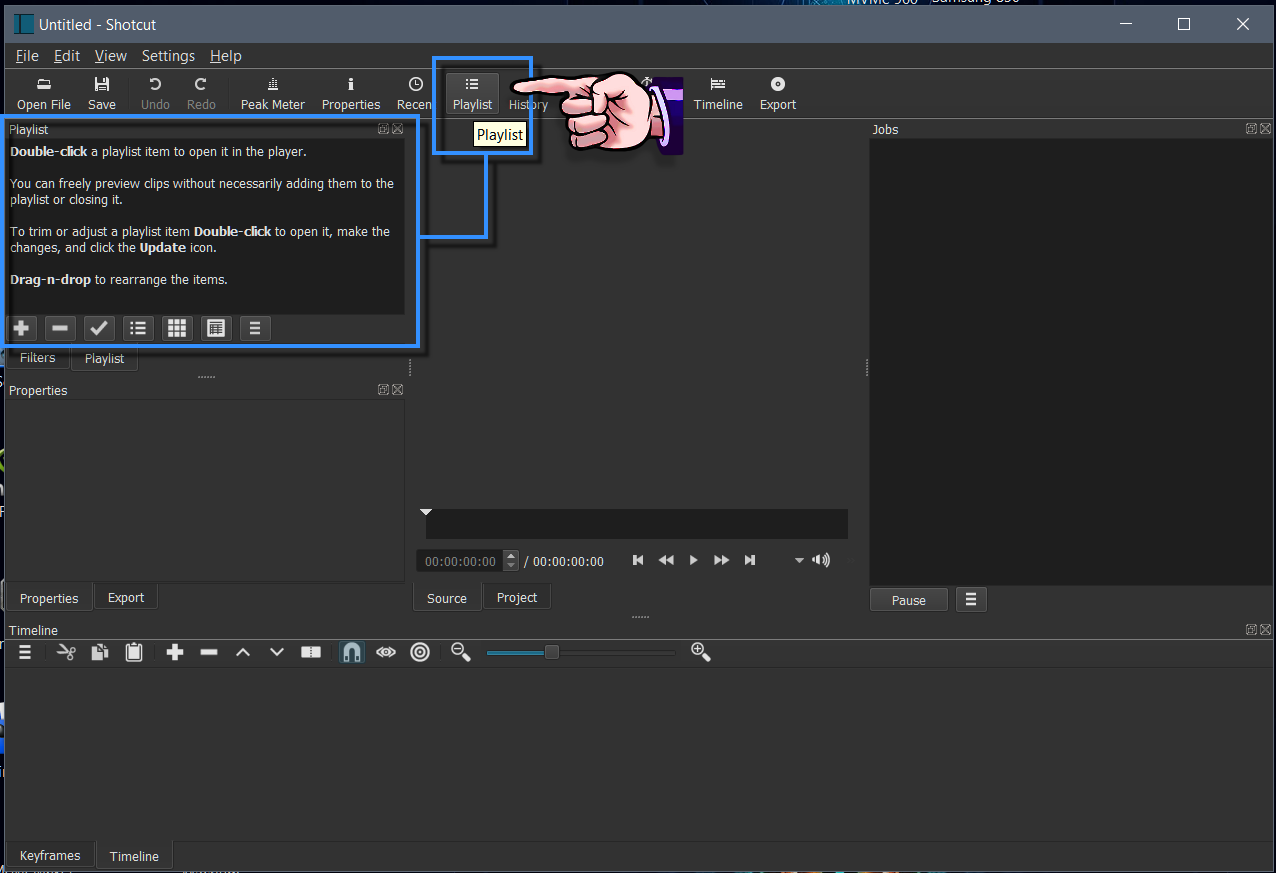The image size is (1276, 873).
Task: Click the Undo toolbar button
Action: 155,94
